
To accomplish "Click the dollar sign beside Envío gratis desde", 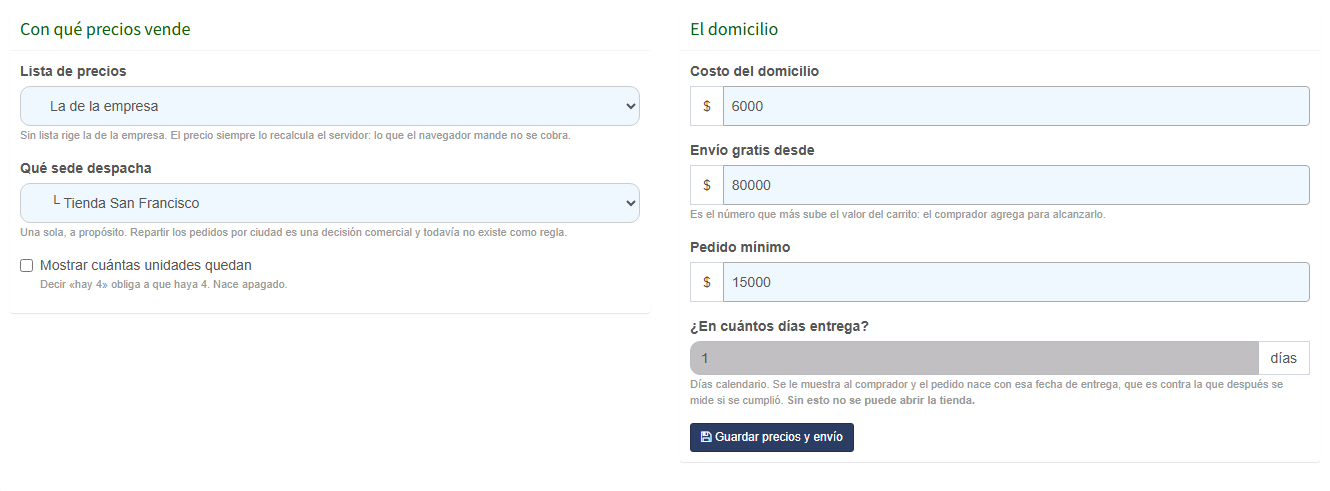I will (x=707, y=185).
